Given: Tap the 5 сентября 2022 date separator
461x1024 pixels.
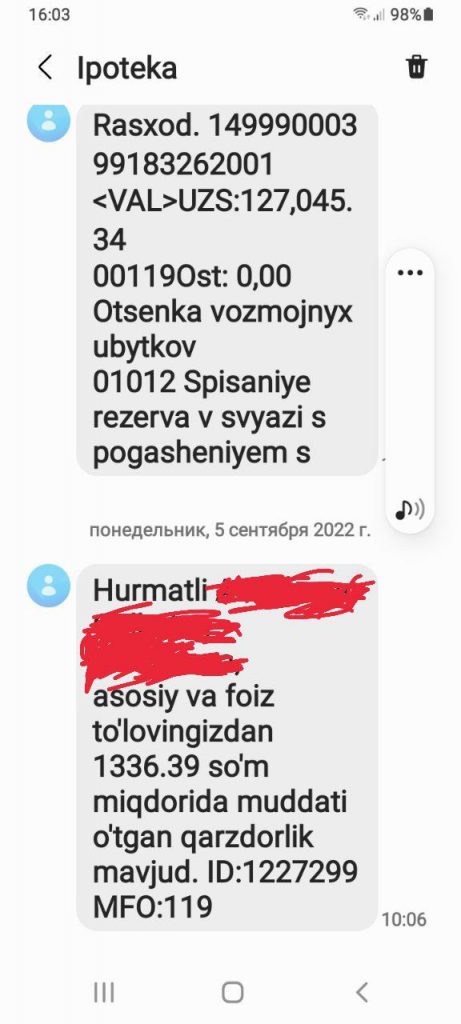Looking at the screenshot, I should (230, 530).
